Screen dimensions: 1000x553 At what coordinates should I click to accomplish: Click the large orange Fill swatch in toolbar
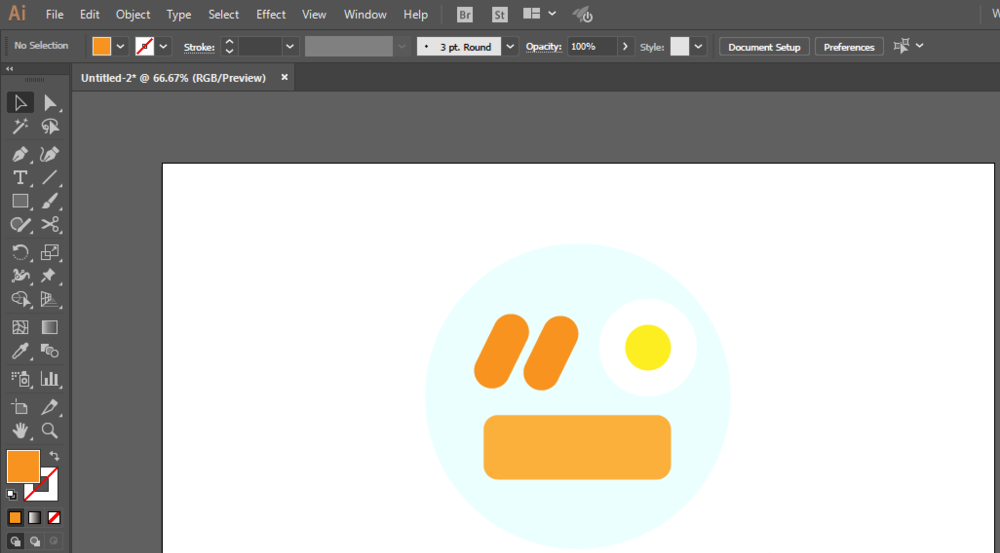23,466
